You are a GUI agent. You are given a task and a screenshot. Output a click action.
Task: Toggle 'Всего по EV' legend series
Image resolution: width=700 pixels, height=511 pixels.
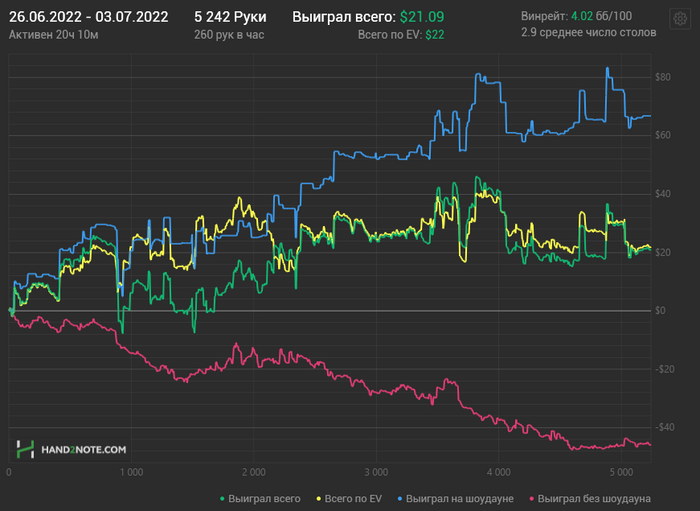[x=349, y=499]
